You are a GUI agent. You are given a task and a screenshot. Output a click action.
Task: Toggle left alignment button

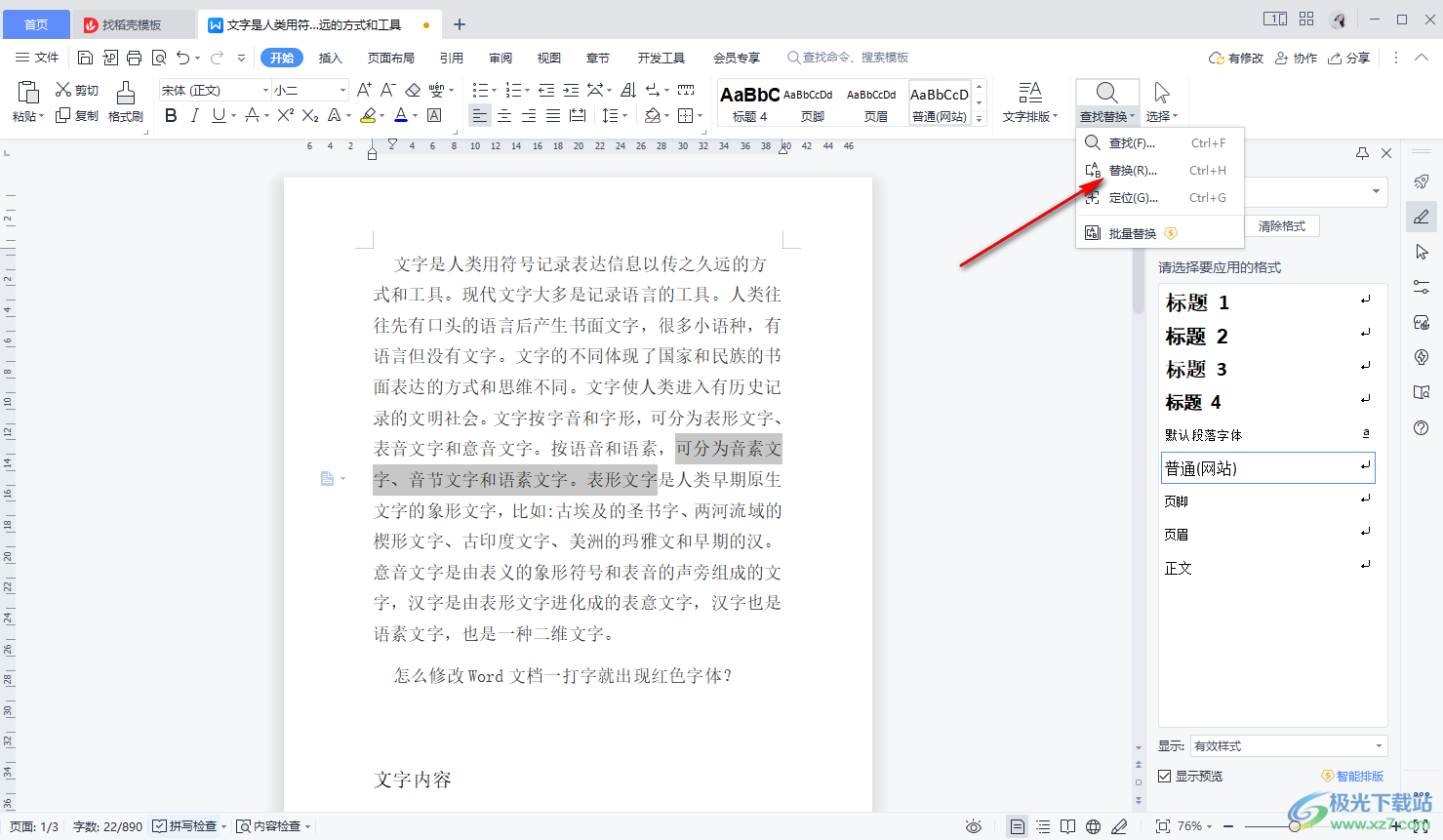coord(479,115)
